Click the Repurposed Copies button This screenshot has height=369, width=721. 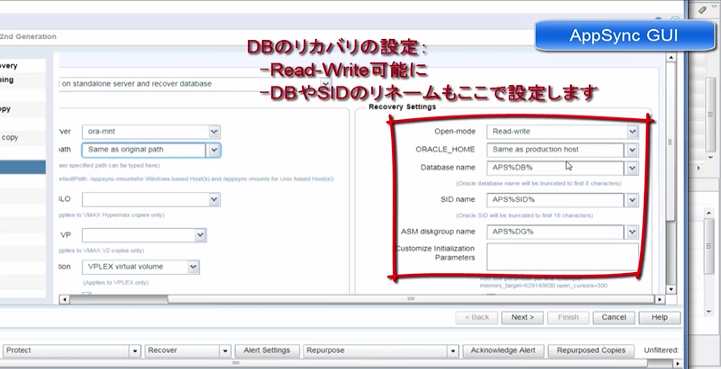pos(591,351)
